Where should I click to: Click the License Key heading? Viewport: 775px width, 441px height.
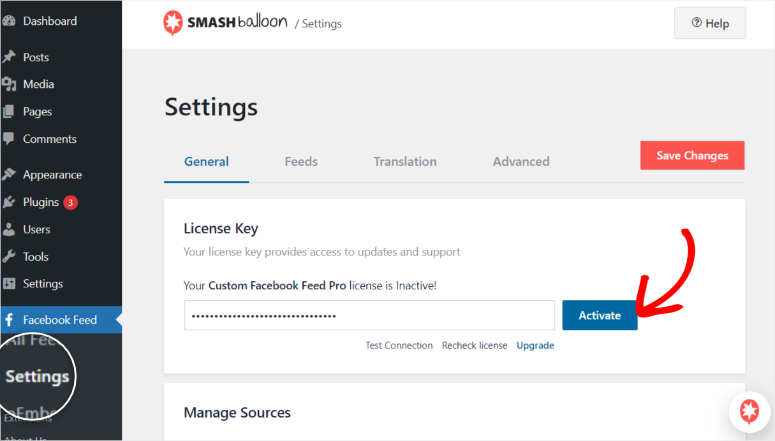[221, 228]
